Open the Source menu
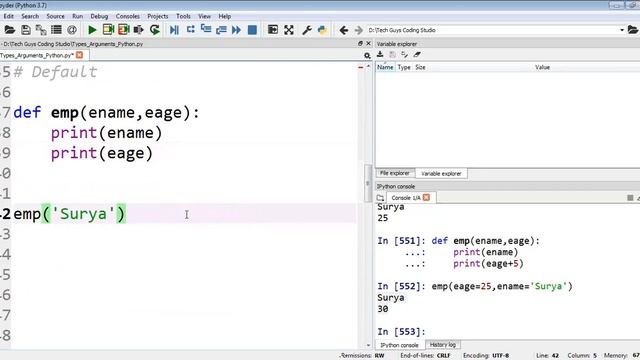Image resolution: width=640 pixels, height=360 pixels. point(55,16)
